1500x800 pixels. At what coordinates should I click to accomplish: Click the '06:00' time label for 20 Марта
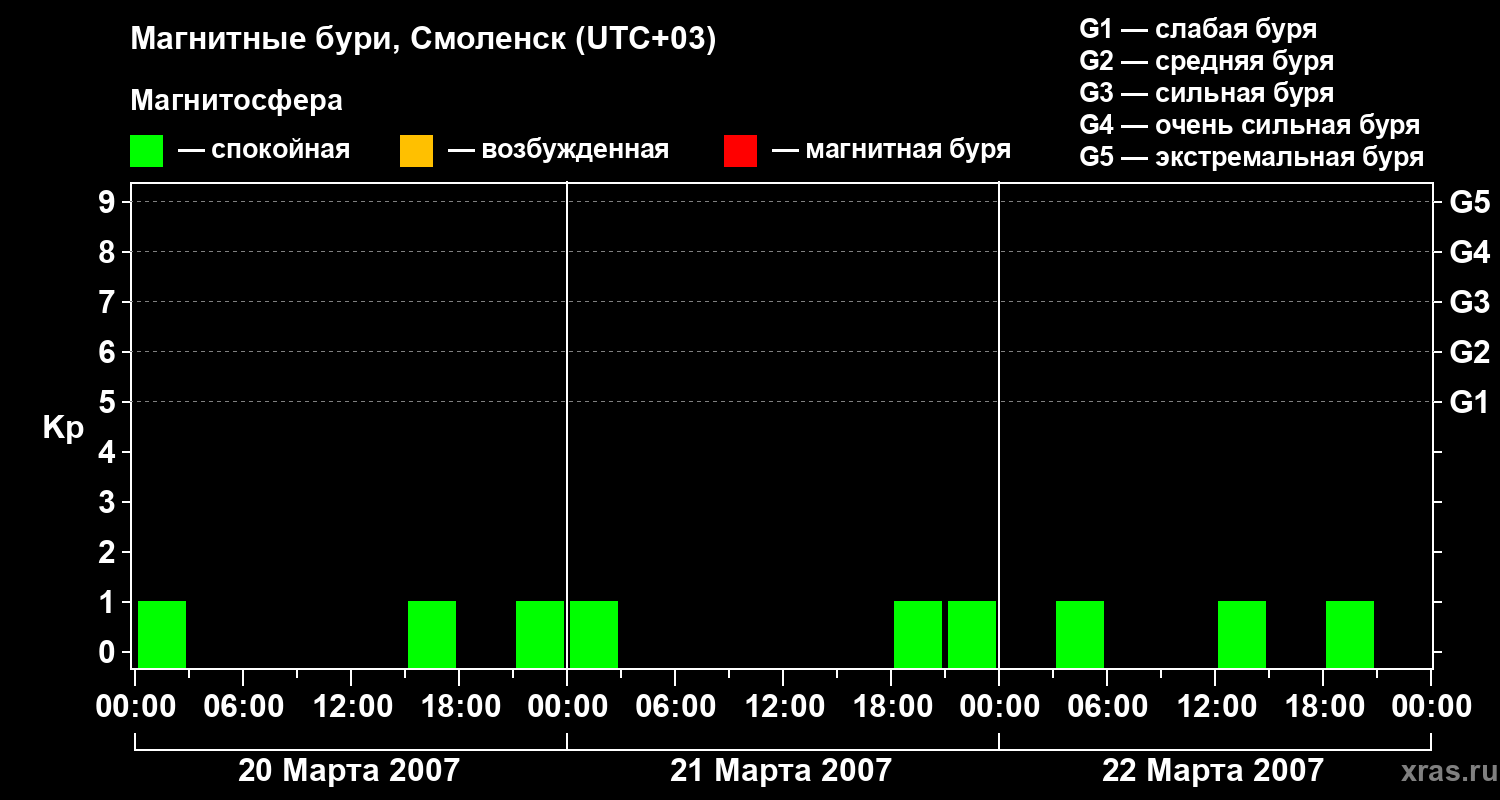(243, 707)
